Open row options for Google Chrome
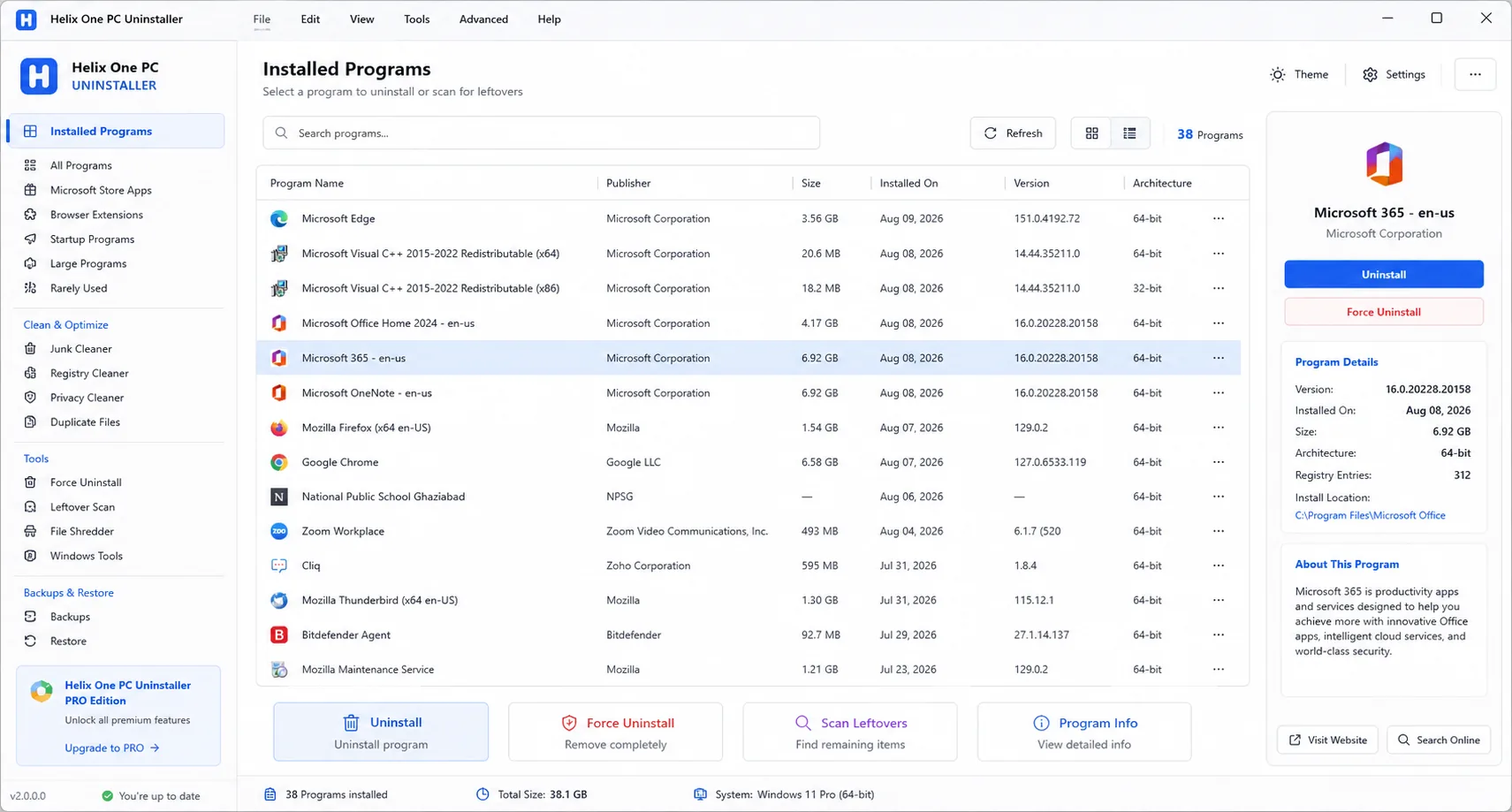The height and width of the screenshot is (812, 1512). click(1219, 462)
